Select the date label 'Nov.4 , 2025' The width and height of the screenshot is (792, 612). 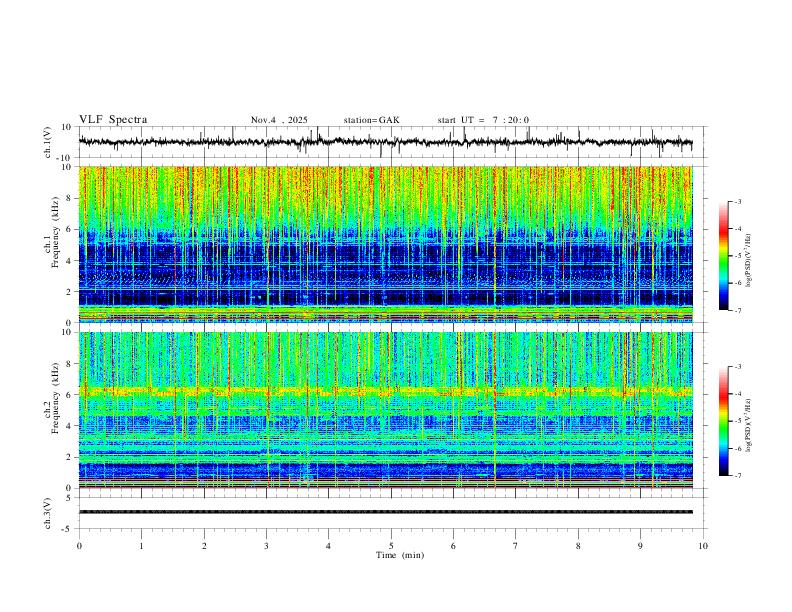point(279,120)
